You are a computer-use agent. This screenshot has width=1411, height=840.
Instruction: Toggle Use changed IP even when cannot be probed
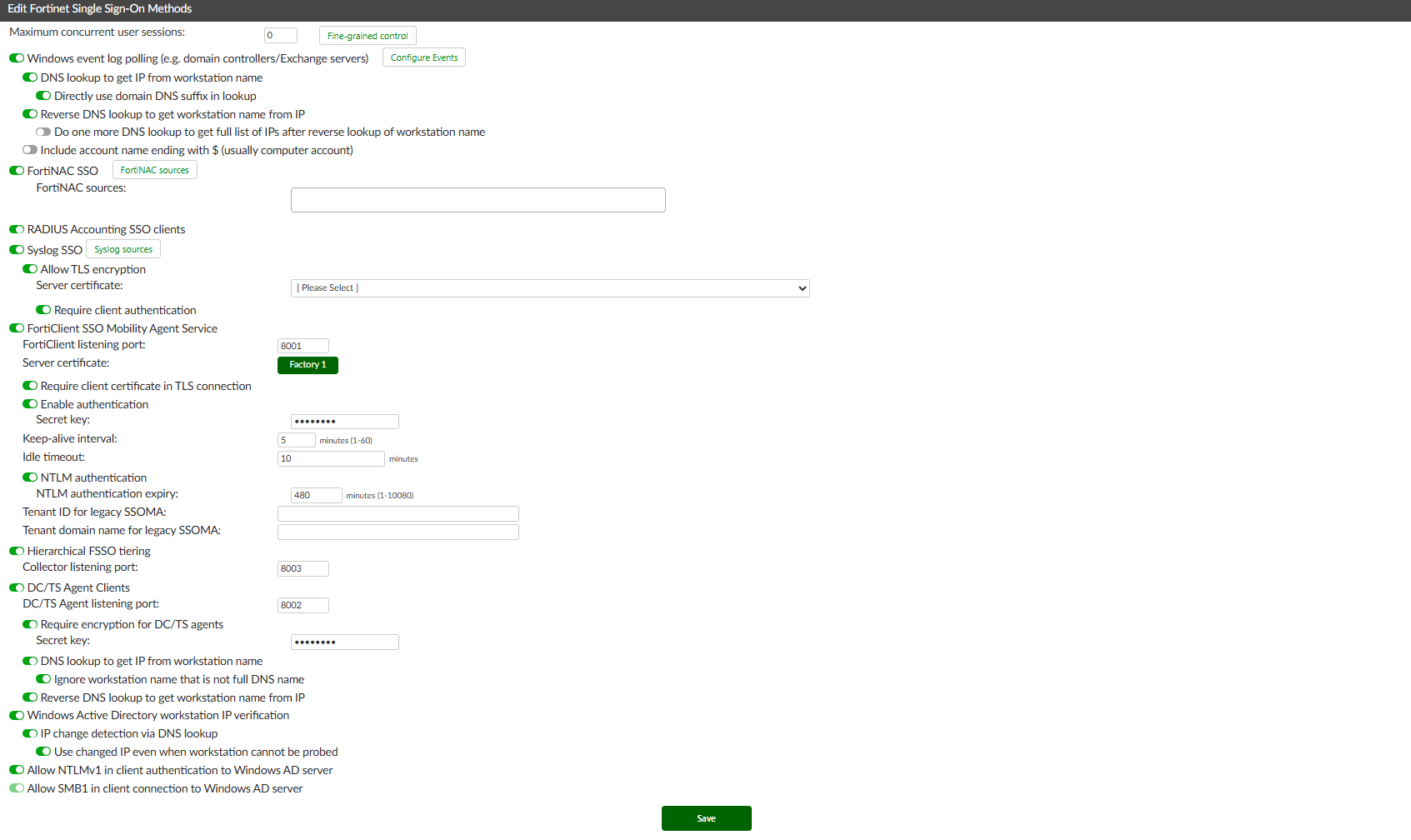pos(43,752)
